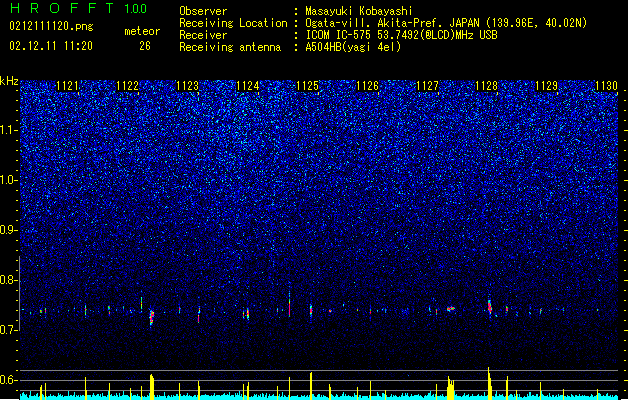
Task: Click the 0.9 kHz axis label
Action: [9, 230]
